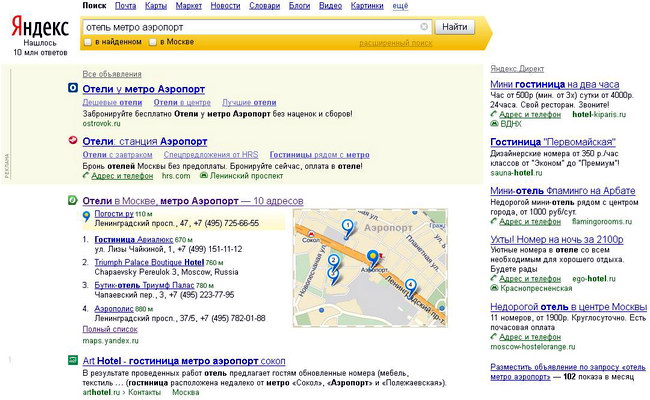Click the Аэропорт map thumbnail
650x400 pixels.
[370, 268]
